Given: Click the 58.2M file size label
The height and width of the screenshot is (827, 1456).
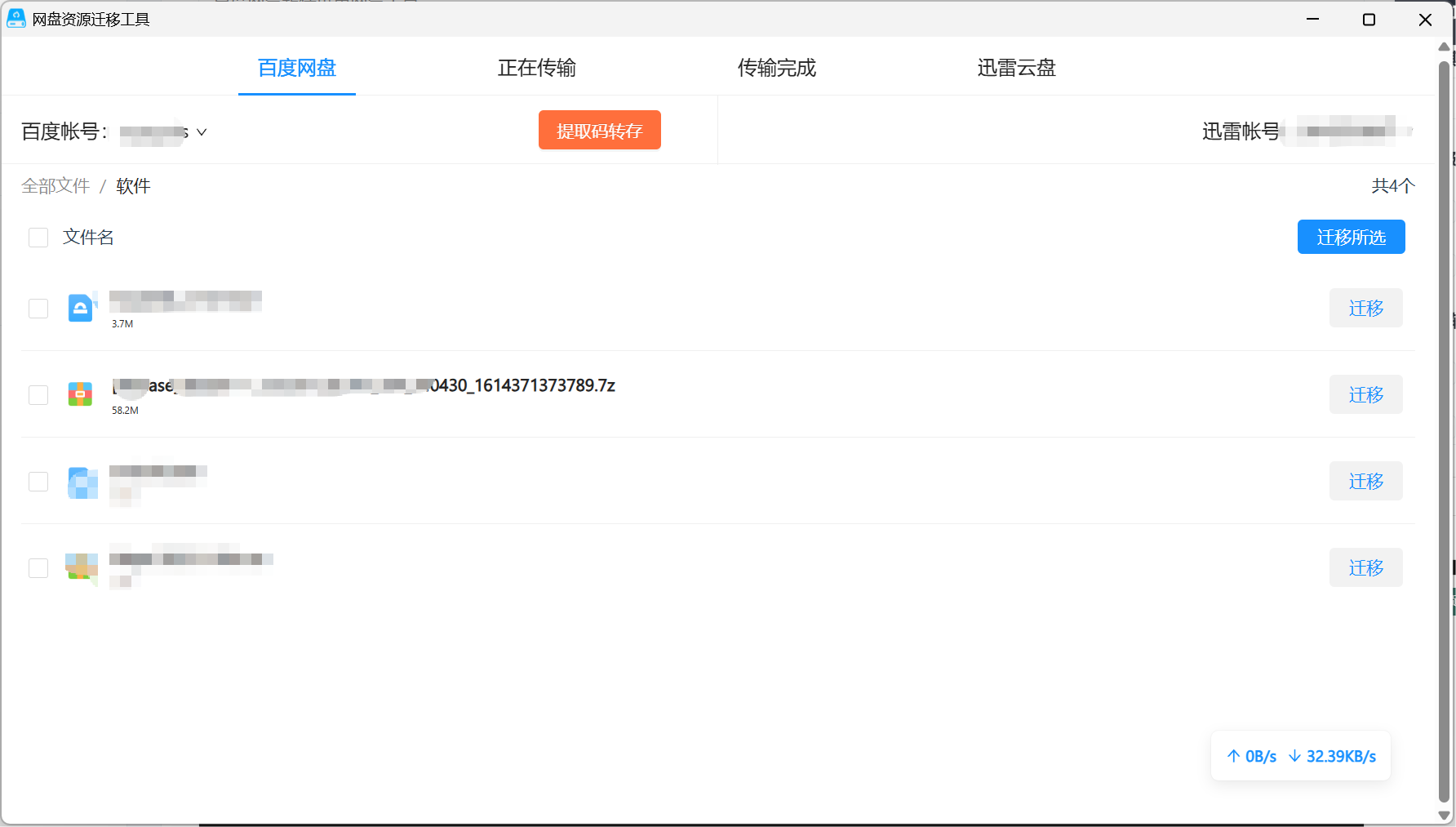Looking at the screenshot, I should tap(125, 411).
